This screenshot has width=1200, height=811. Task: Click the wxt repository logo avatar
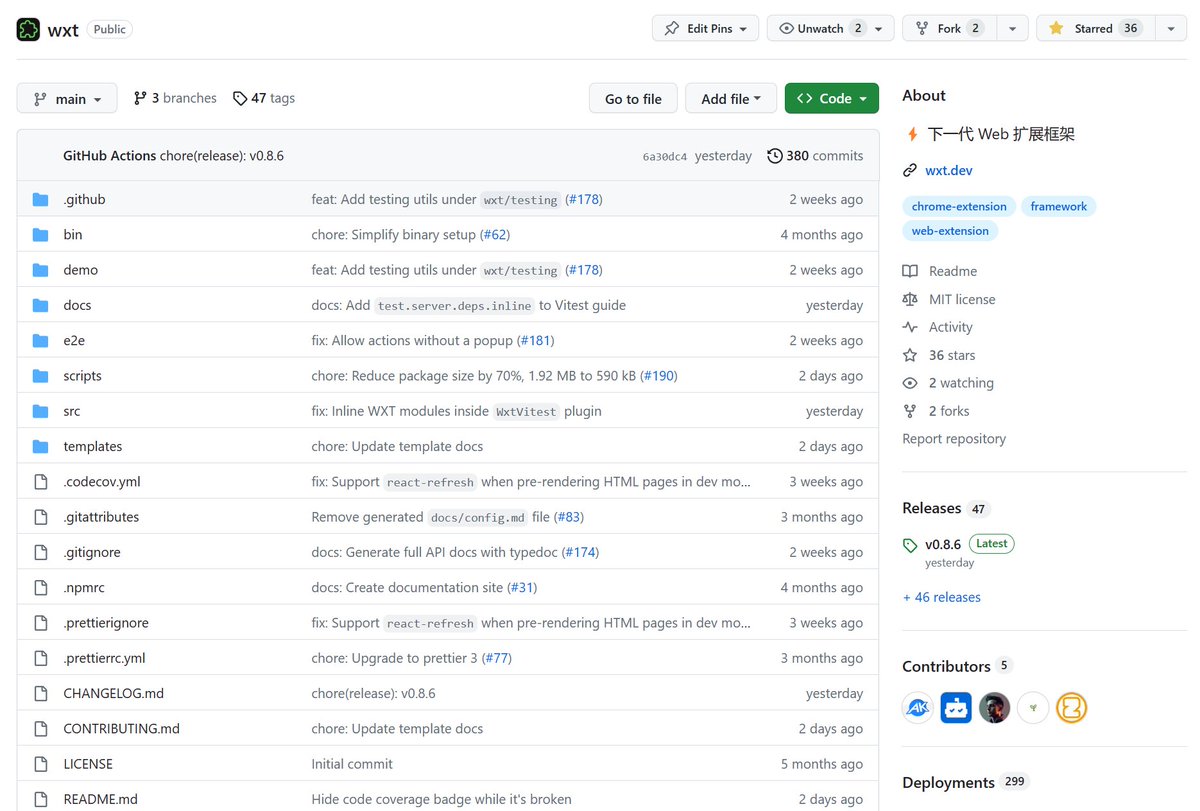[x=28, y=29]
